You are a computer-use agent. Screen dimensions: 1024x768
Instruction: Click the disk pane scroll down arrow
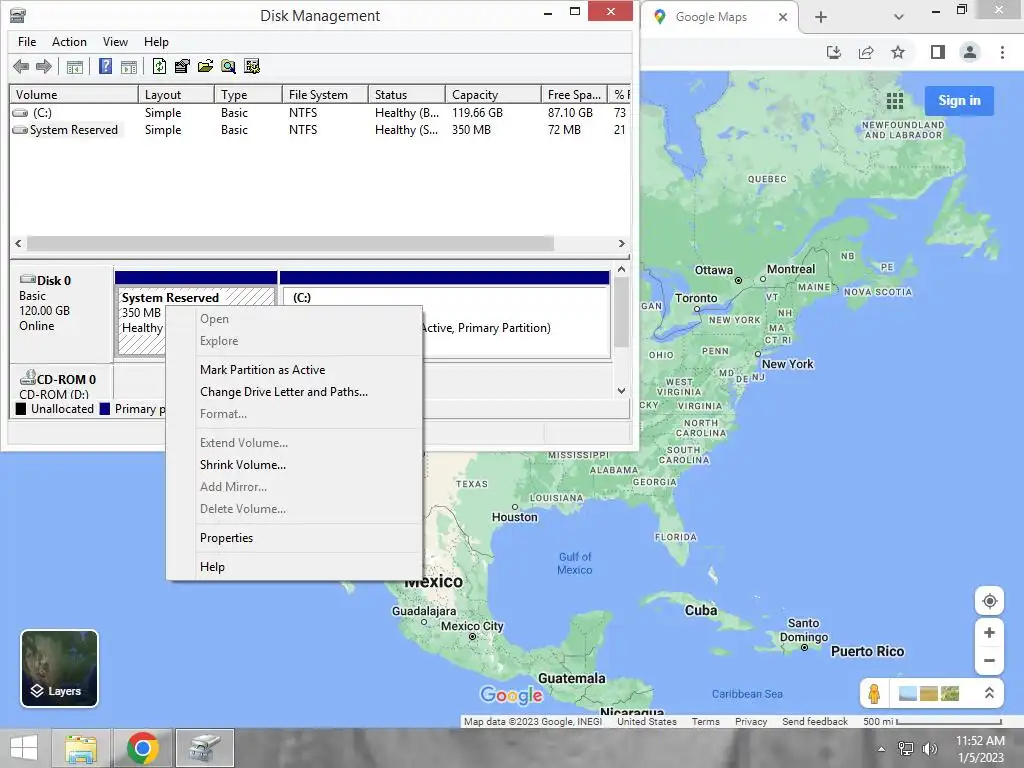(x=621, y=391)
